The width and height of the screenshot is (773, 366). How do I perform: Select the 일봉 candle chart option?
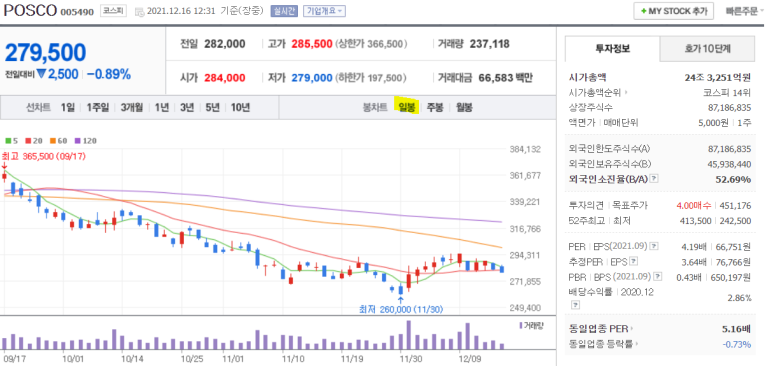pos(407,107)
